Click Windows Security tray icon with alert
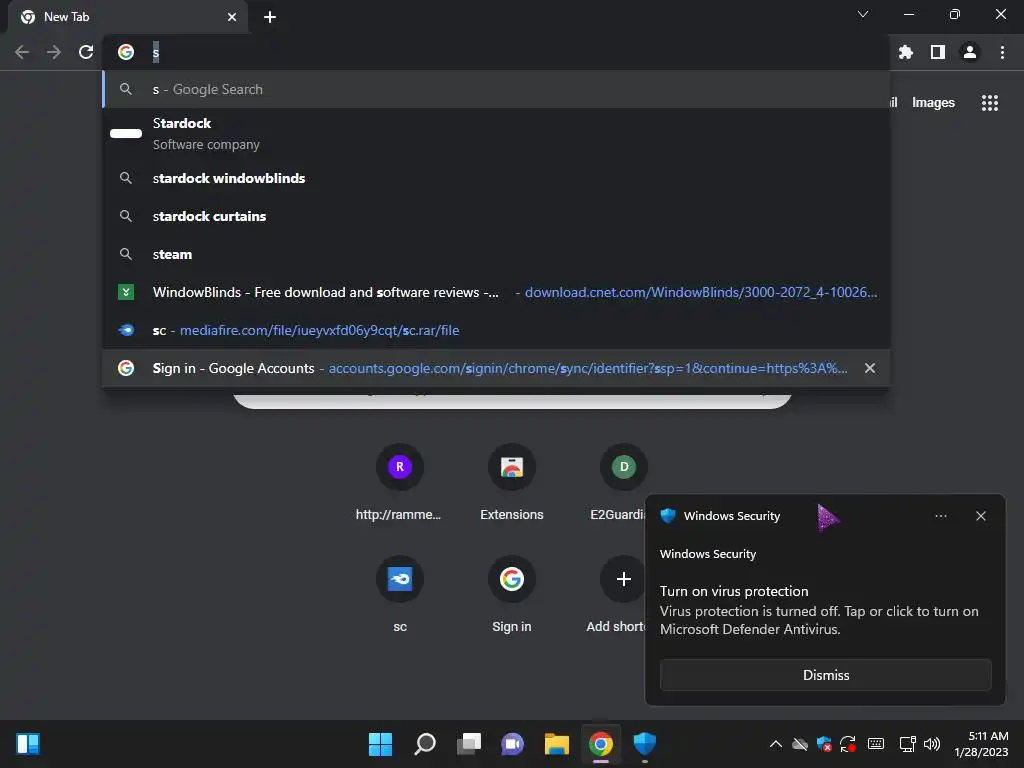Viewport: 1024px width, 768px height. [824, 744]
